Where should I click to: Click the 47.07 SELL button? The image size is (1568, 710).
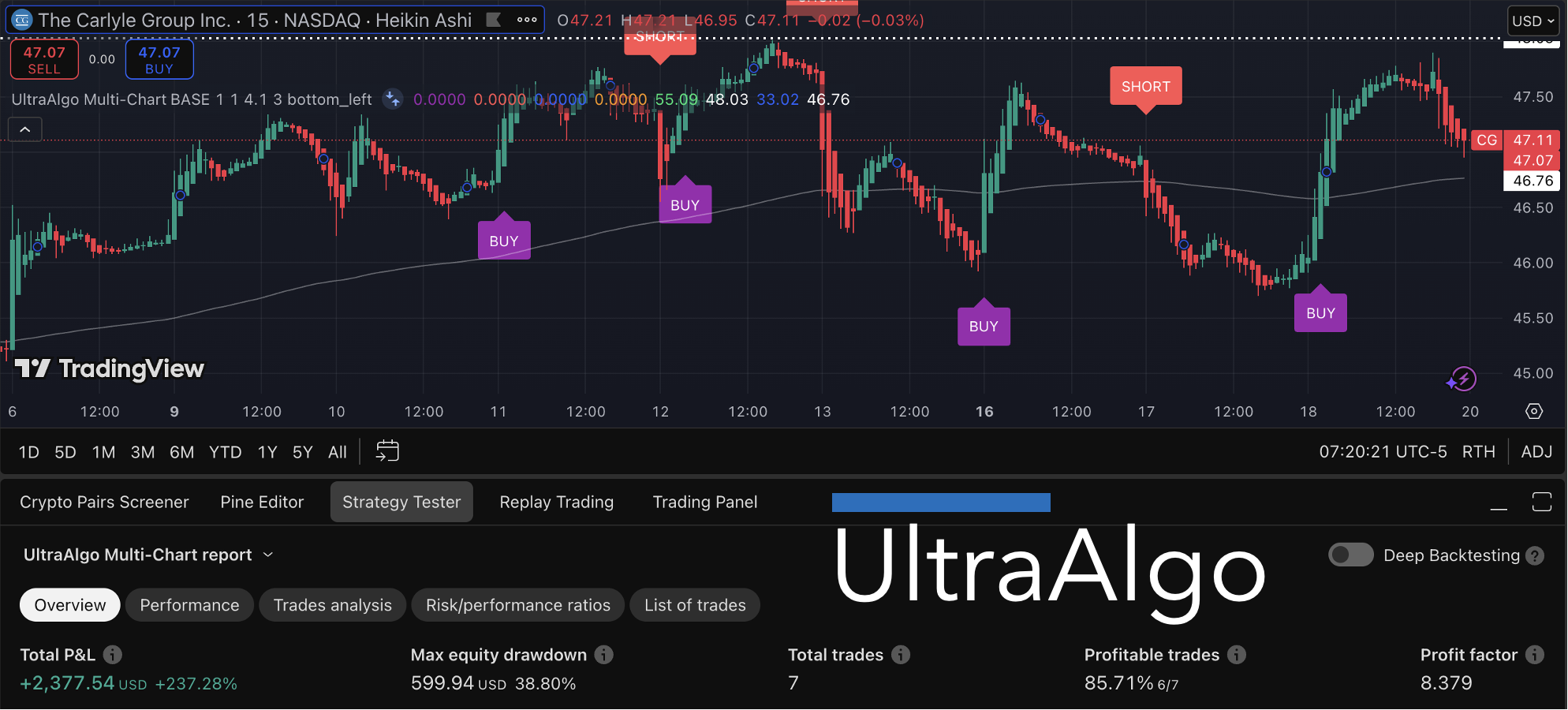tap(44, 60)
